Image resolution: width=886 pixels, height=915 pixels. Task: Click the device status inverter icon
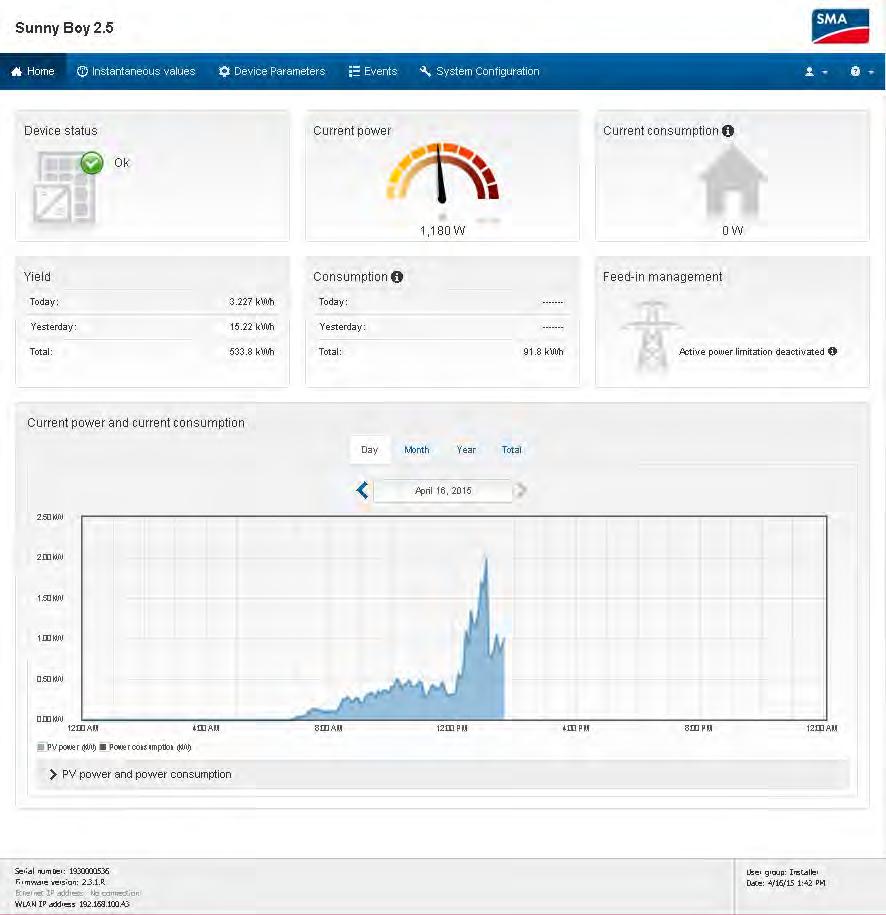[64, 188]
